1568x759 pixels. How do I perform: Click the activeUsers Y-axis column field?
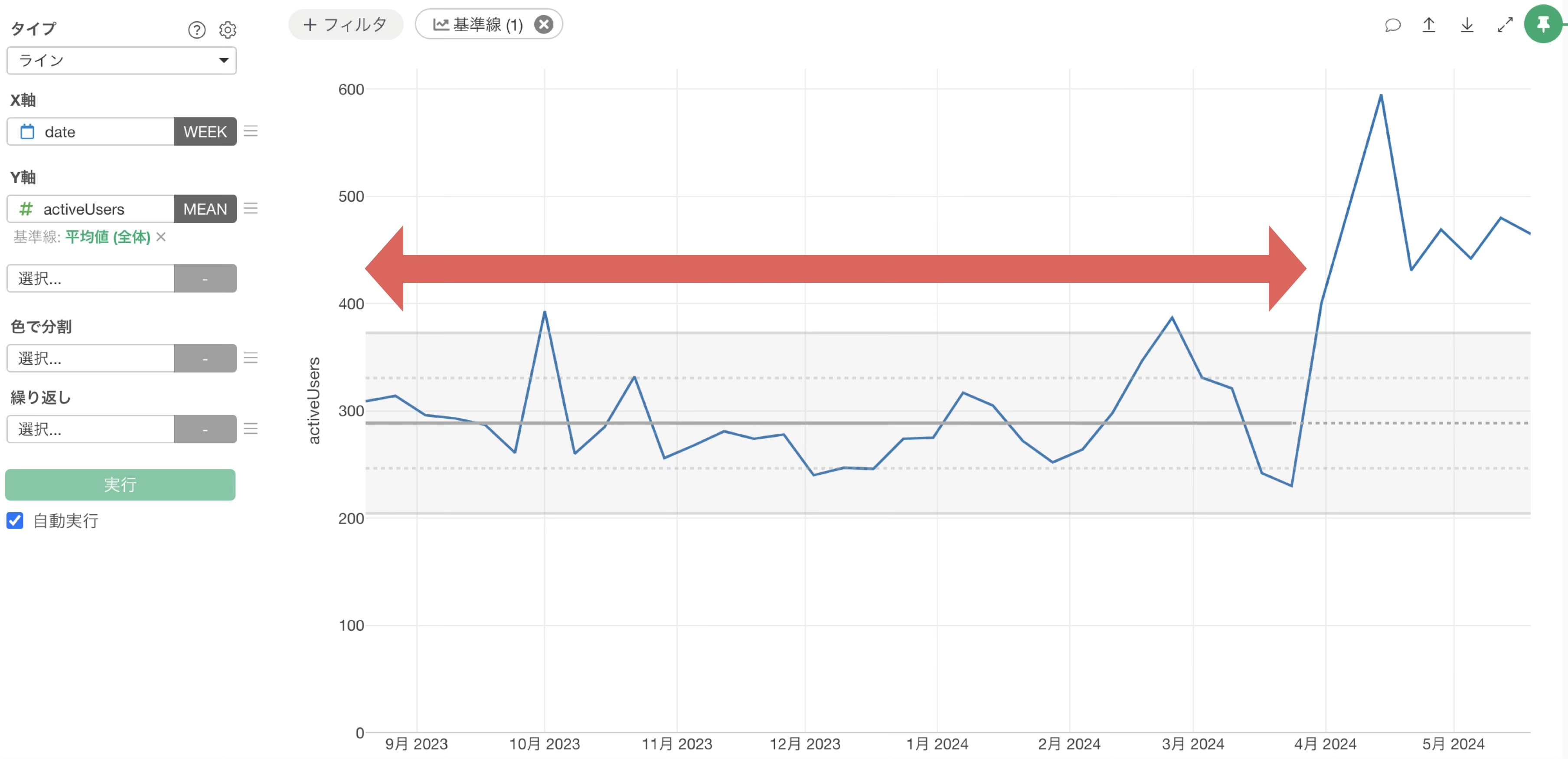[x=90, y=209]
